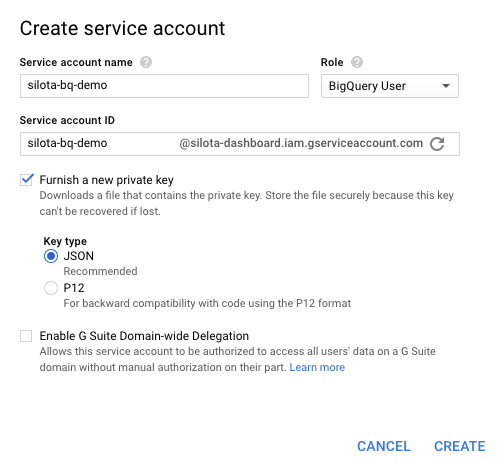Click the 'Furnish a new private key' label
The height and width of the screenshot is (469, 504).
(106, 180)
